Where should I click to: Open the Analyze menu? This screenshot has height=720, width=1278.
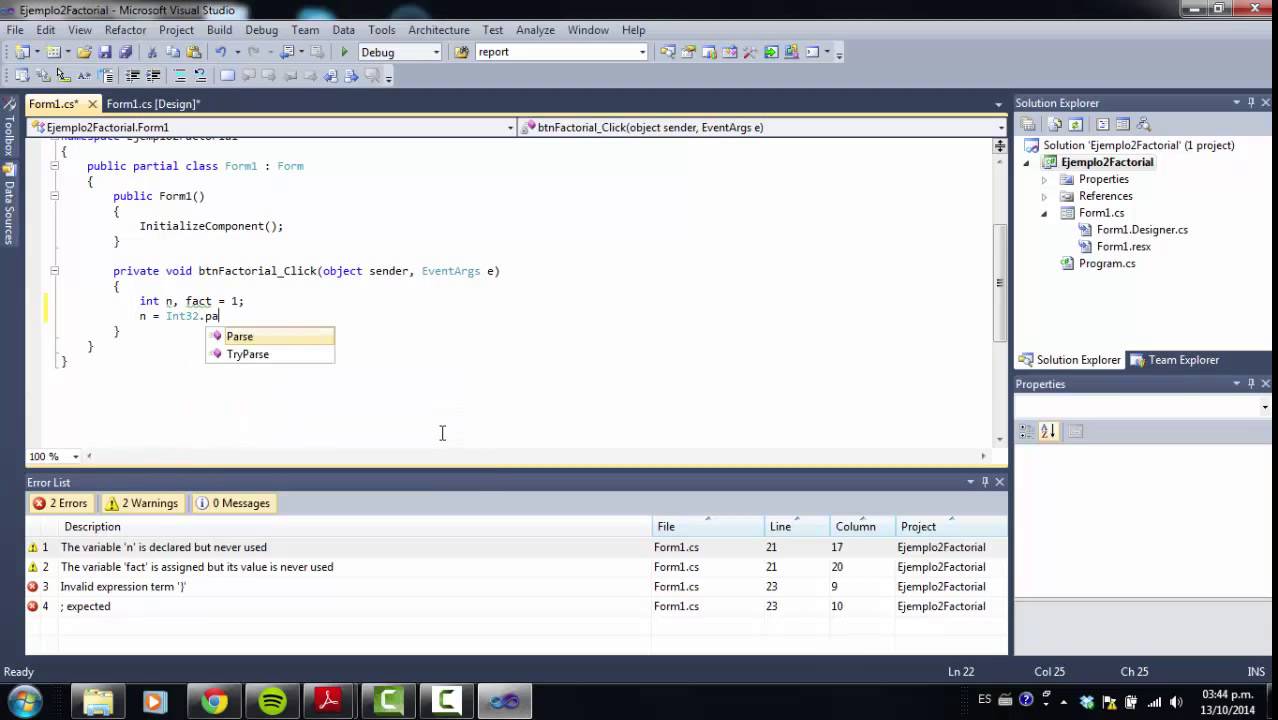[x=535, y=30]
